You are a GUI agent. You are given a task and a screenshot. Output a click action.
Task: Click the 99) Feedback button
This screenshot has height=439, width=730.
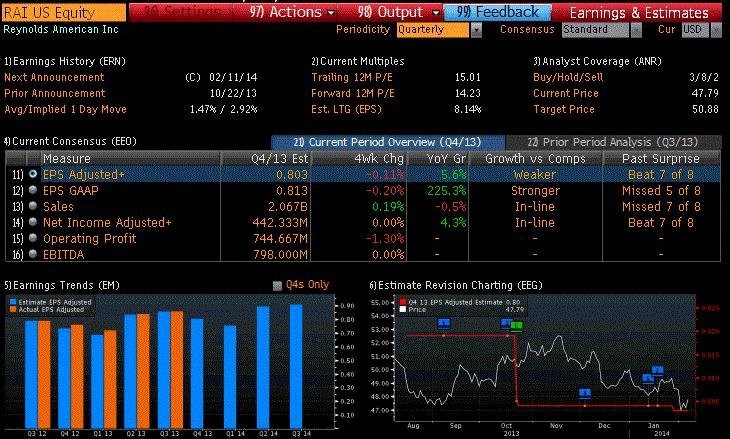497,12
